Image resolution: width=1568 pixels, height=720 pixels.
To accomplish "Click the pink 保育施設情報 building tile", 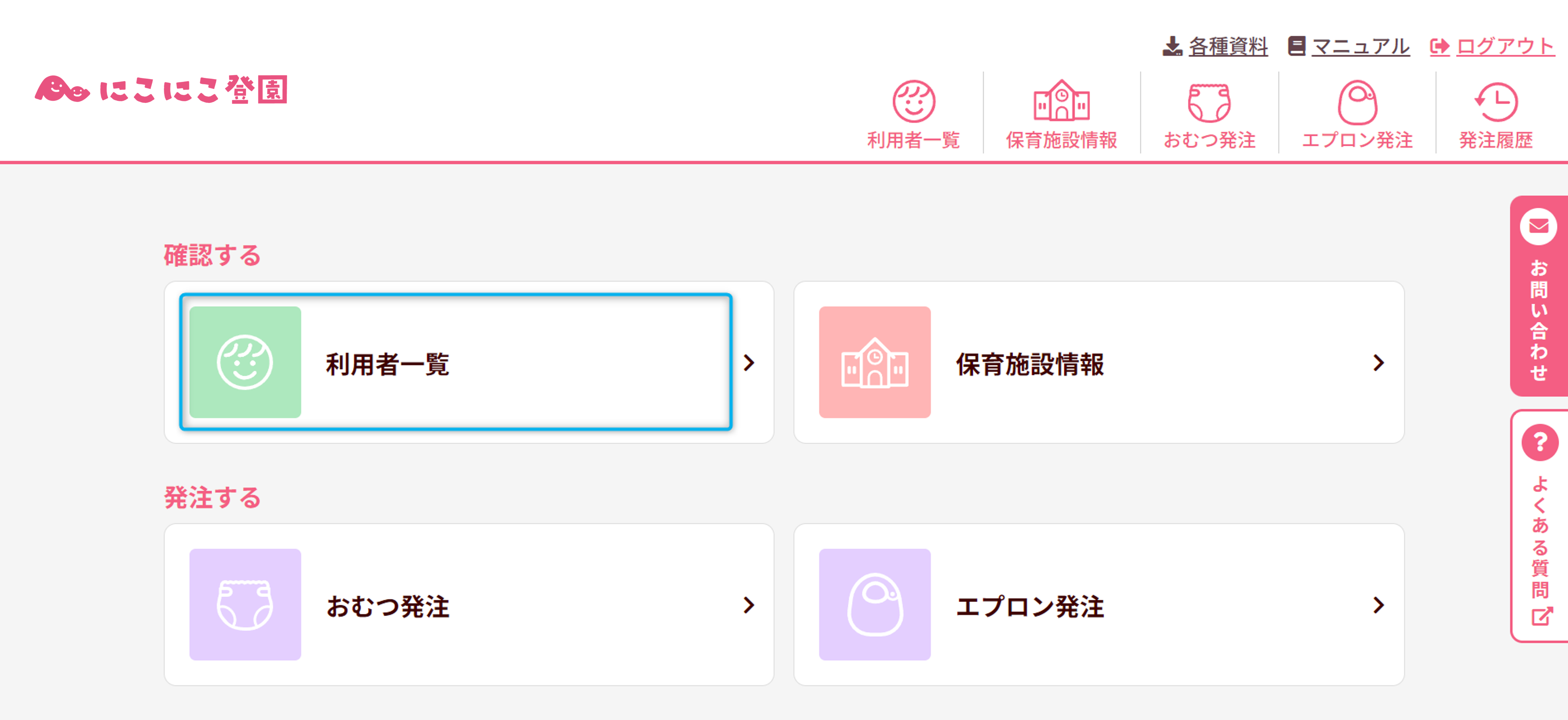I will tap(874, 362).
